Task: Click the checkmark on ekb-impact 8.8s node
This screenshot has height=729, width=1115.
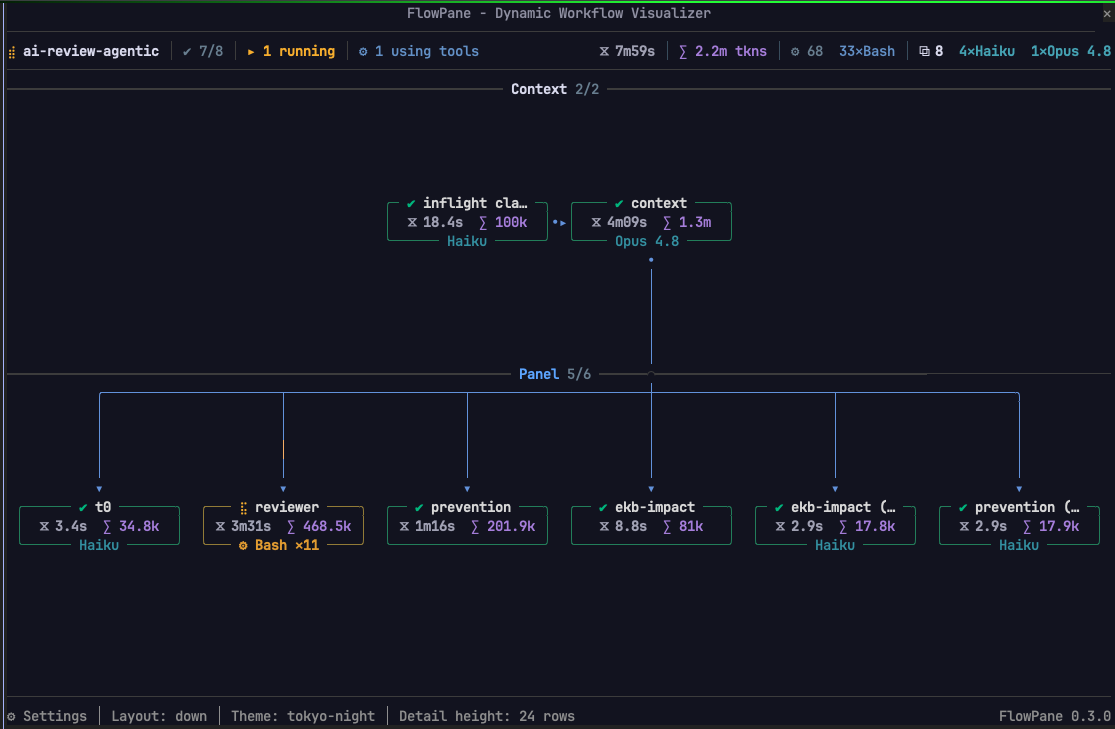Action: point(602,508)
